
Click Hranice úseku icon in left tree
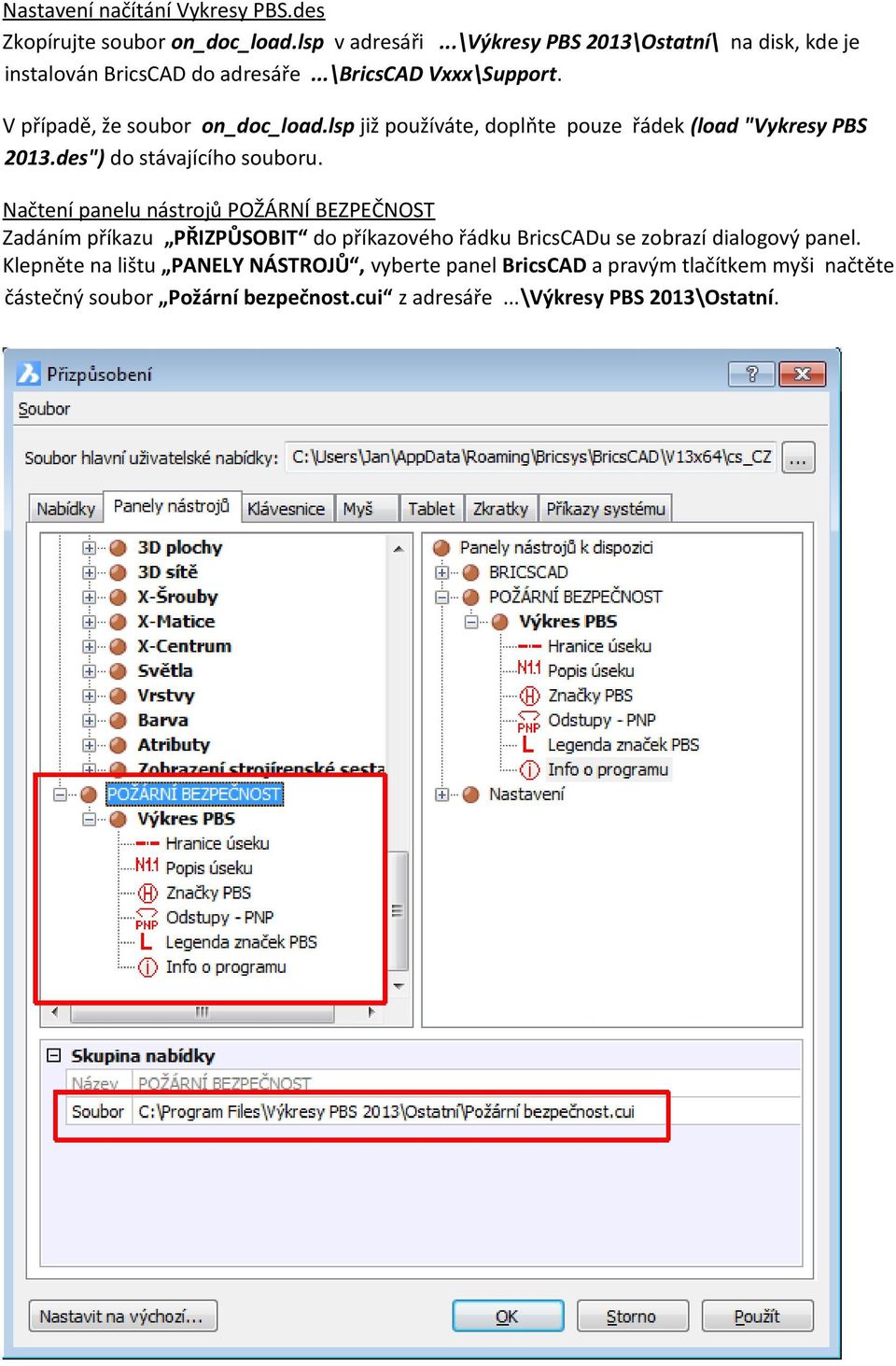(x=147, y=844)
